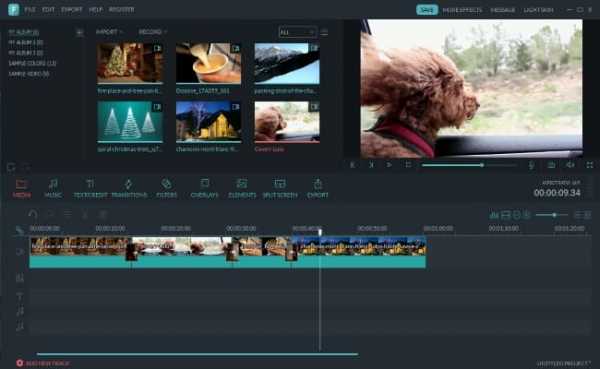Select the teal Christmas trees clip thumbnail
Image resolution: width=600 pixels, height=369 pixels.
click(x=130, y=122)
